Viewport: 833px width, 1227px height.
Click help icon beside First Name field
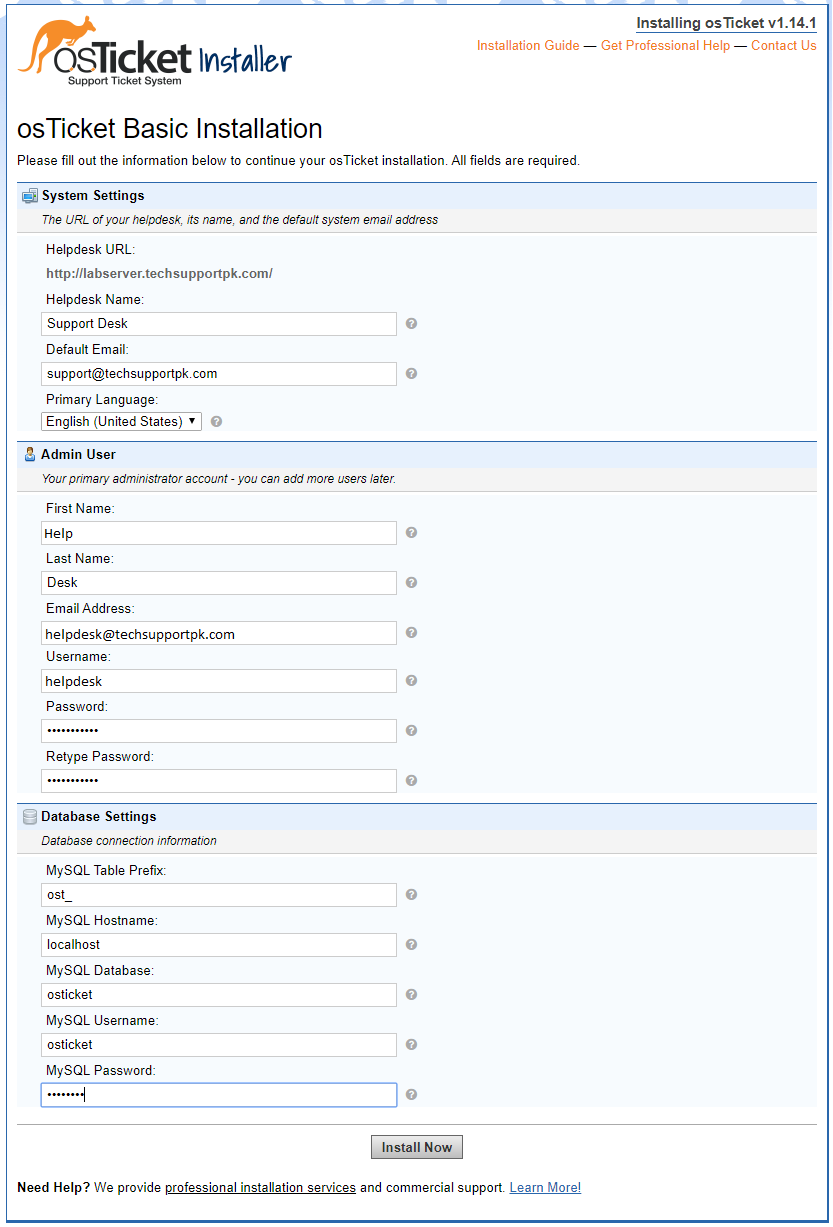[411, 533]
